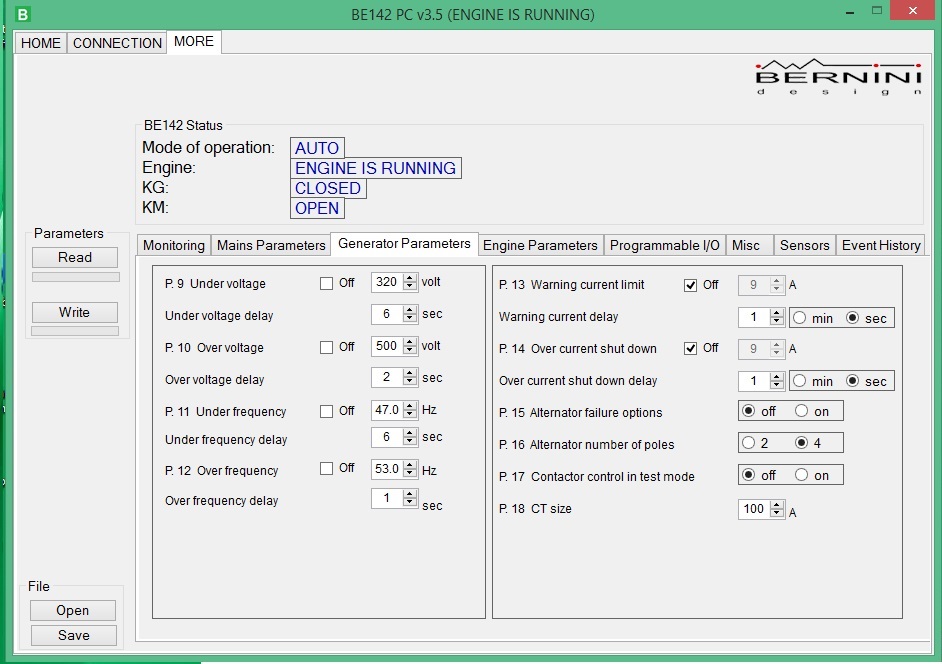The height and width of the screenshot is (664, 942).
Task: Click the KG CLOSED status box
Action: click(x=328, y=188)
